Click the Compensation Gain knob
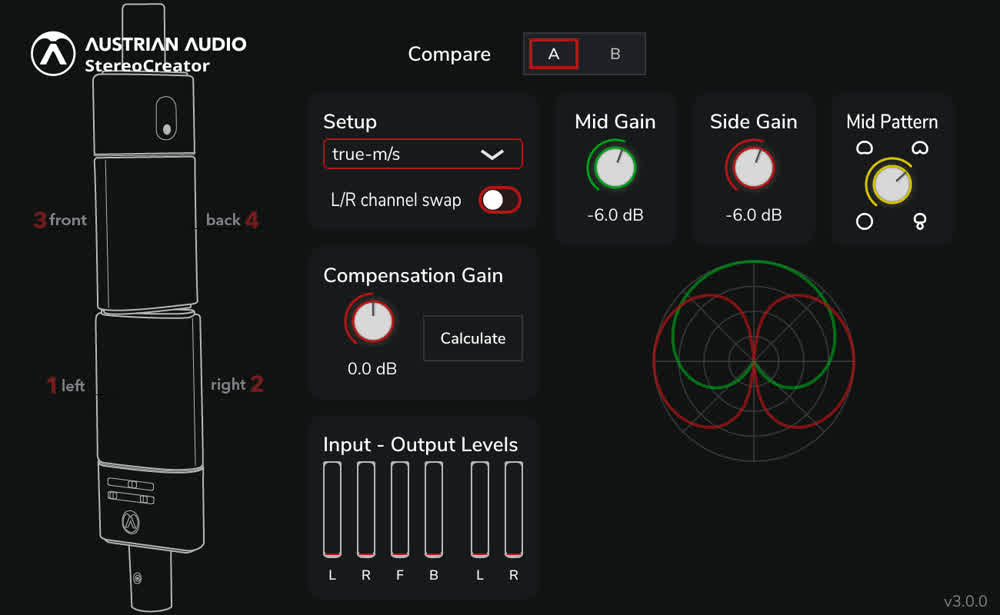Viewport: 1000px width, 615px height. pos(372,321)
